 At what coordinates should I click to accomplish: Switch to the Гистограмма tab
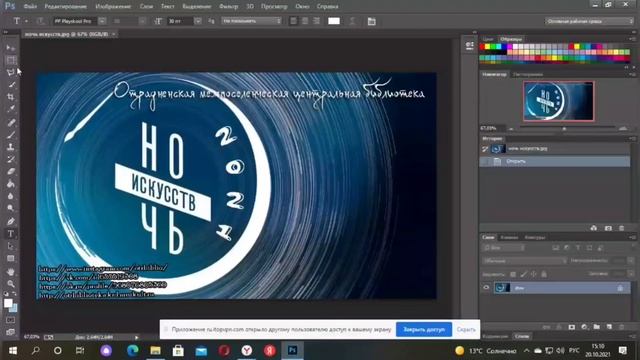pos(528,75)
